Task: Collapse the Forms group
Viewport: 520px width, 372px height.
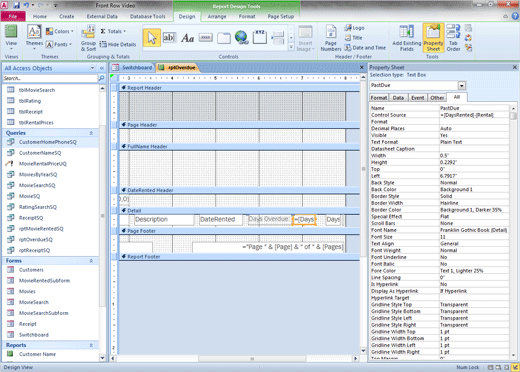Action: (91, 261)
